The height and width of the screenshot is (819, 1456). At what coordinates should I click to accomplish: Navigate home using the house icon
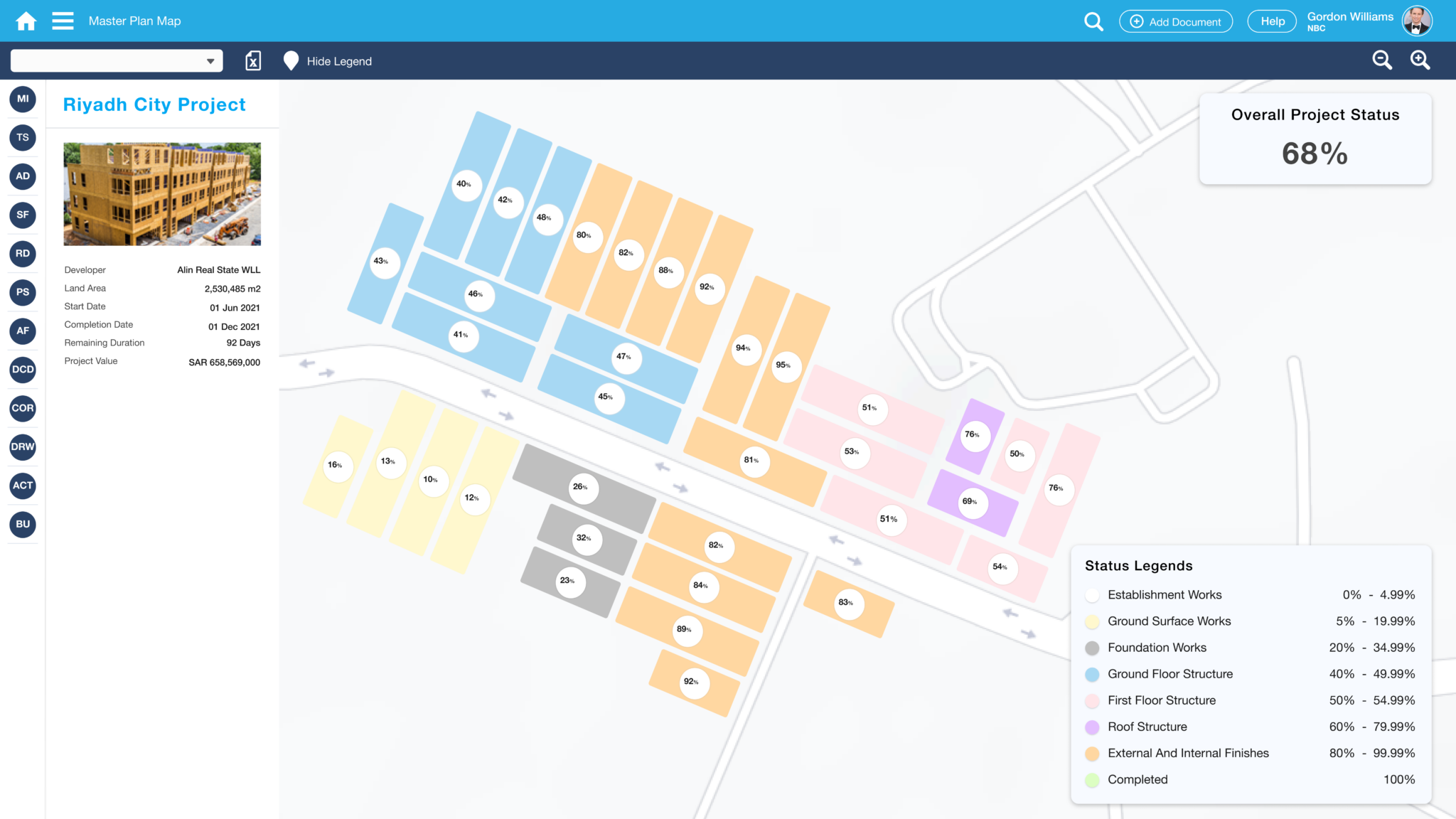26,21
